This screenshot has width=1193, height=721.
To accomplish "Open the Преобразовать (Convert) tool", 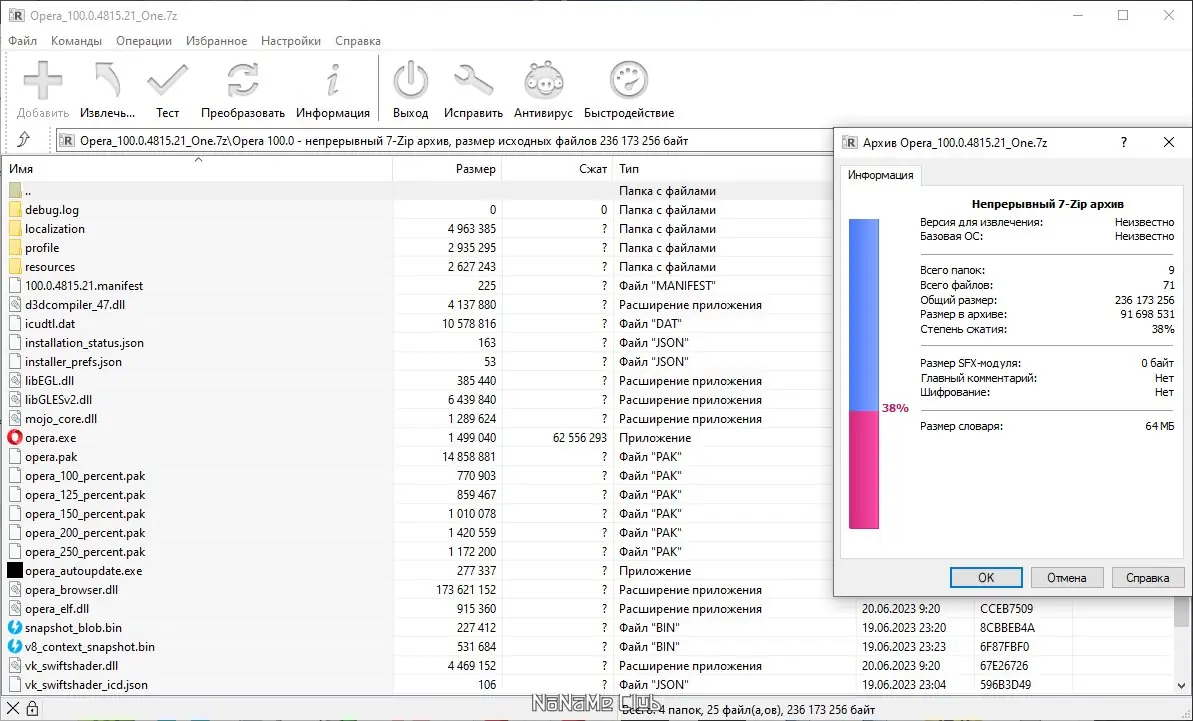I will [x=240, y=80].
